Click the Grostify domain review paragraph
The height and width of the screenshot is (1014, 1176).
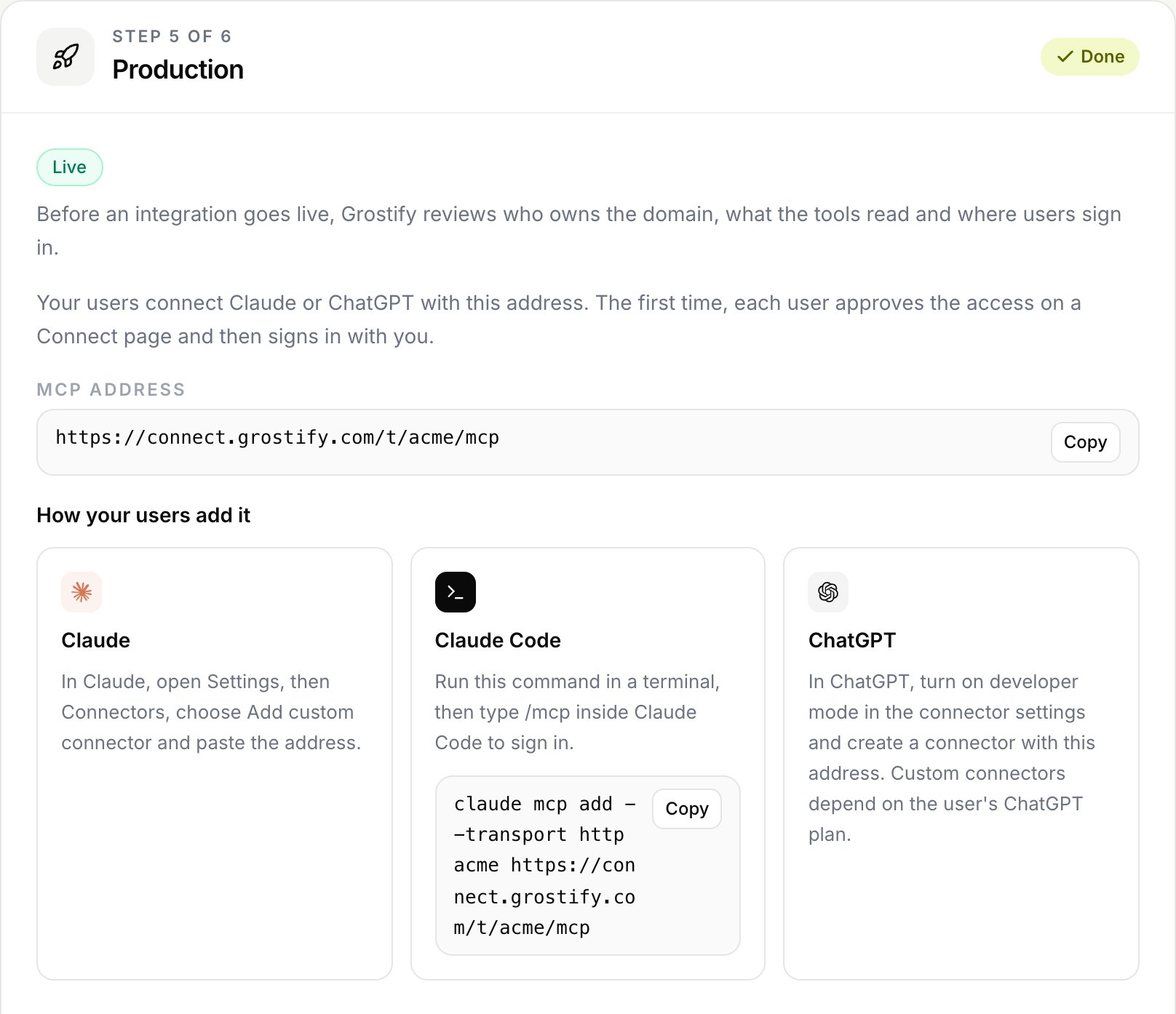click(579, 231)
